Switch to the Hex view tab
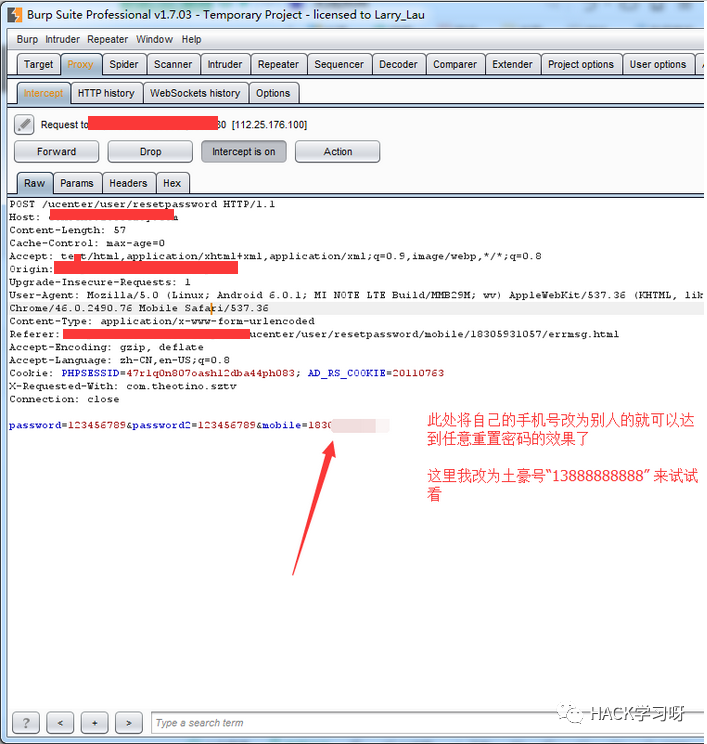This screenshot has width=707, height=744. pos(172,183)
